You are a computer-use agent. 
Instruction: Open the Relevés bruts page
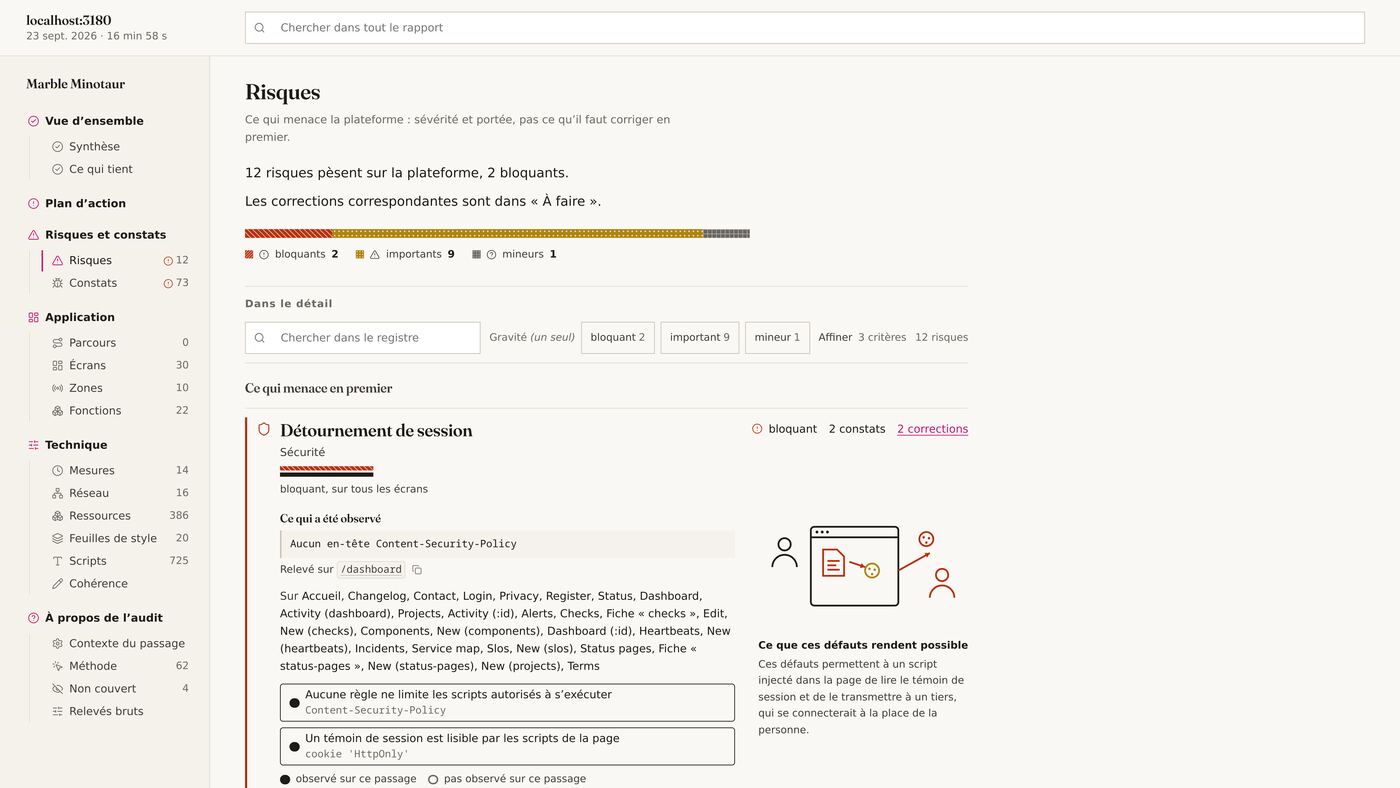pyautogui.click(x=106, y=712)
